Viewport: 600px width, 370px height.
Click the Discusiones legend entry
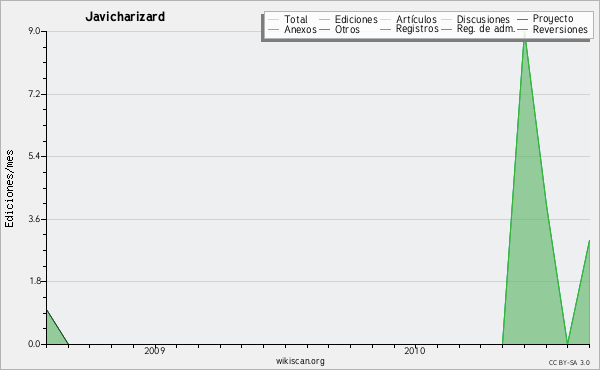point(475,19)
